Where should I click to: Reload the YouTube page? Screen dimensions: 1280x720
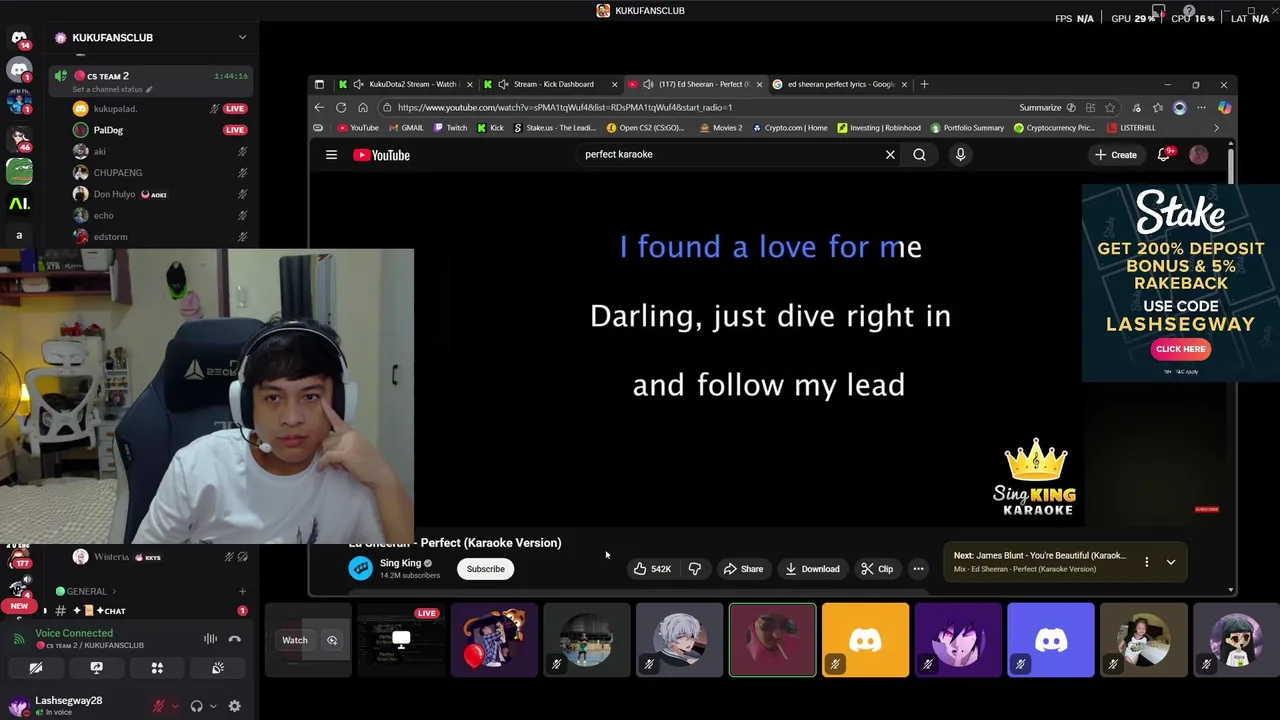[x=341, y=107]
